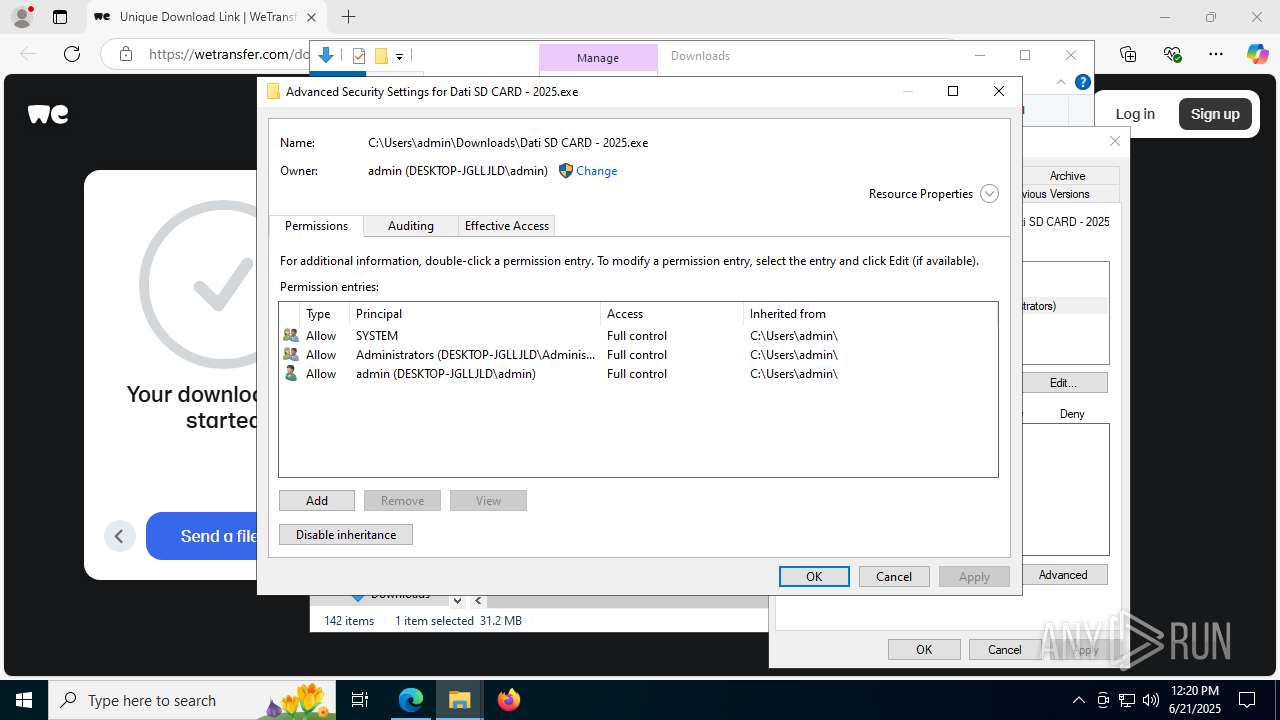
Task: Click WeTransfer previous arrow button
Action: tap(119, 536)
